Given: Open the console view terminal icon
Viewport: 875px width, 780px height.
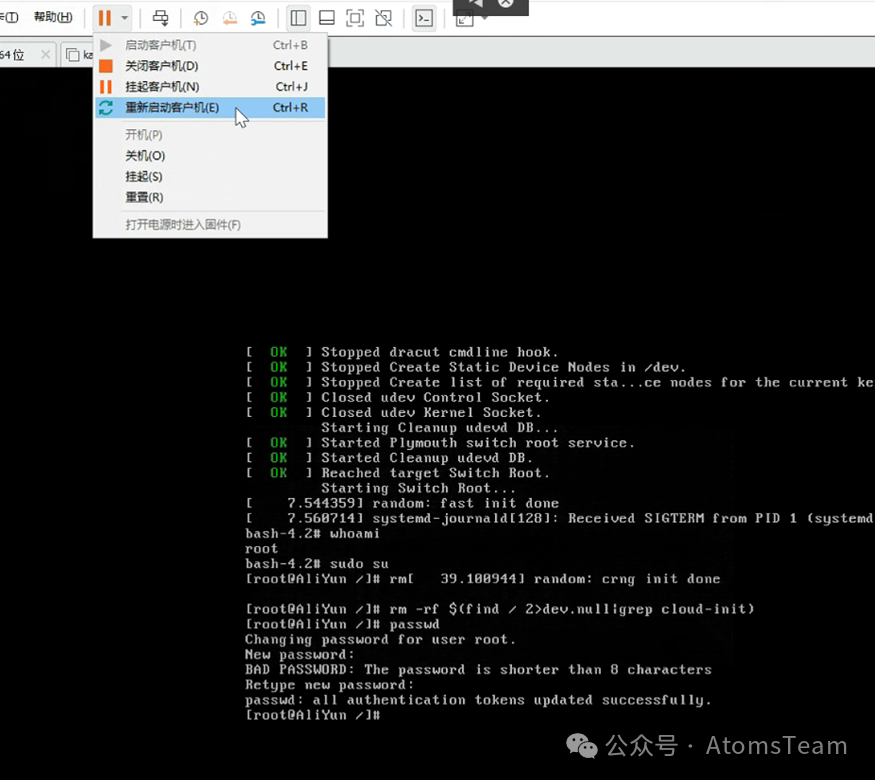Looking at the screenshot, I should coord(424,18).
